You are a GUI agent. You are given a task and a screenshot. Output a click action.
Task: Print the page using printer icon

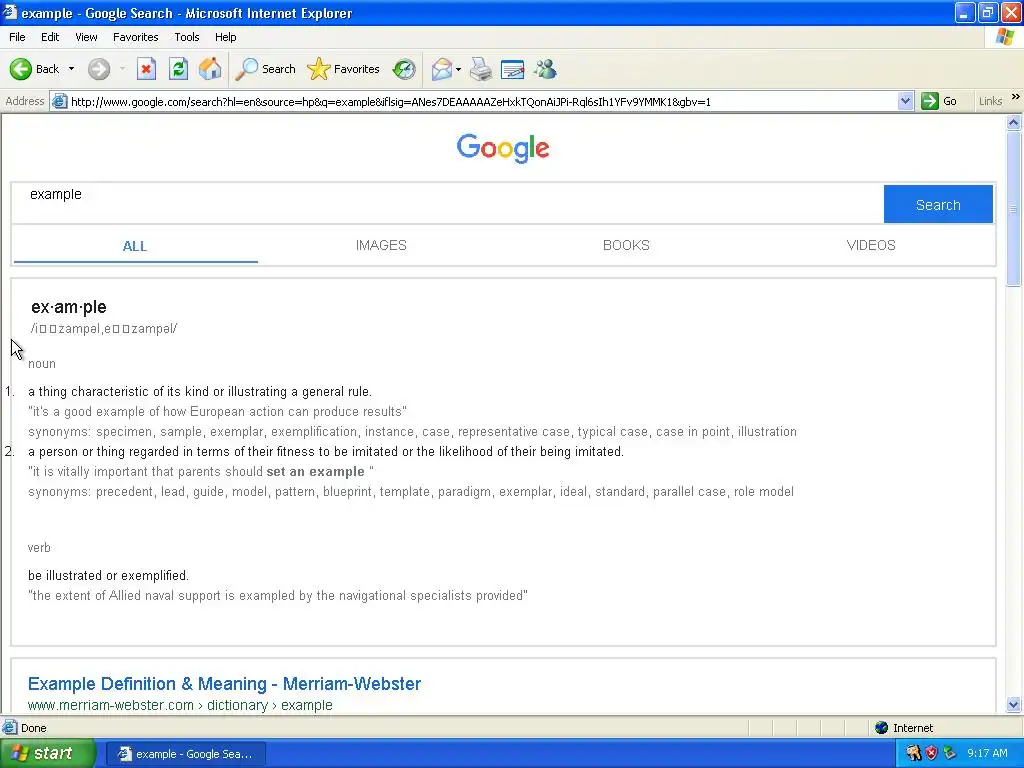tap(481, 69)
